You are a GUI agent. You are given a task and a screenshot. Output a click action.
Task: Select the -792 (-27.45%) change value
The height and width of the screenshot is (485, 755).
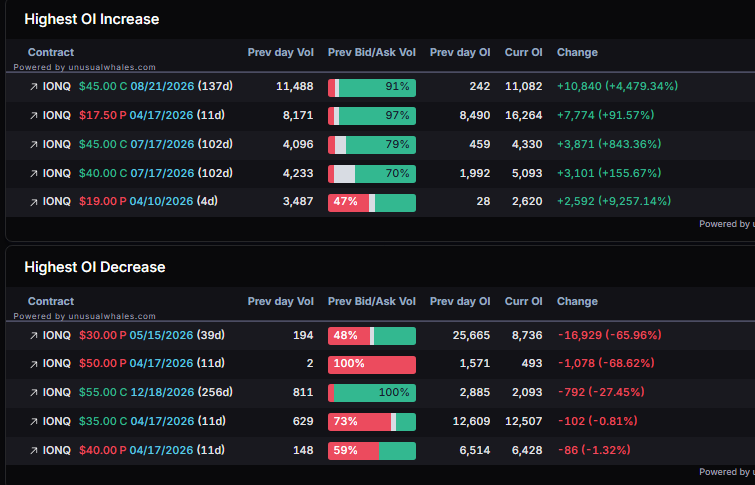[600, 392]
